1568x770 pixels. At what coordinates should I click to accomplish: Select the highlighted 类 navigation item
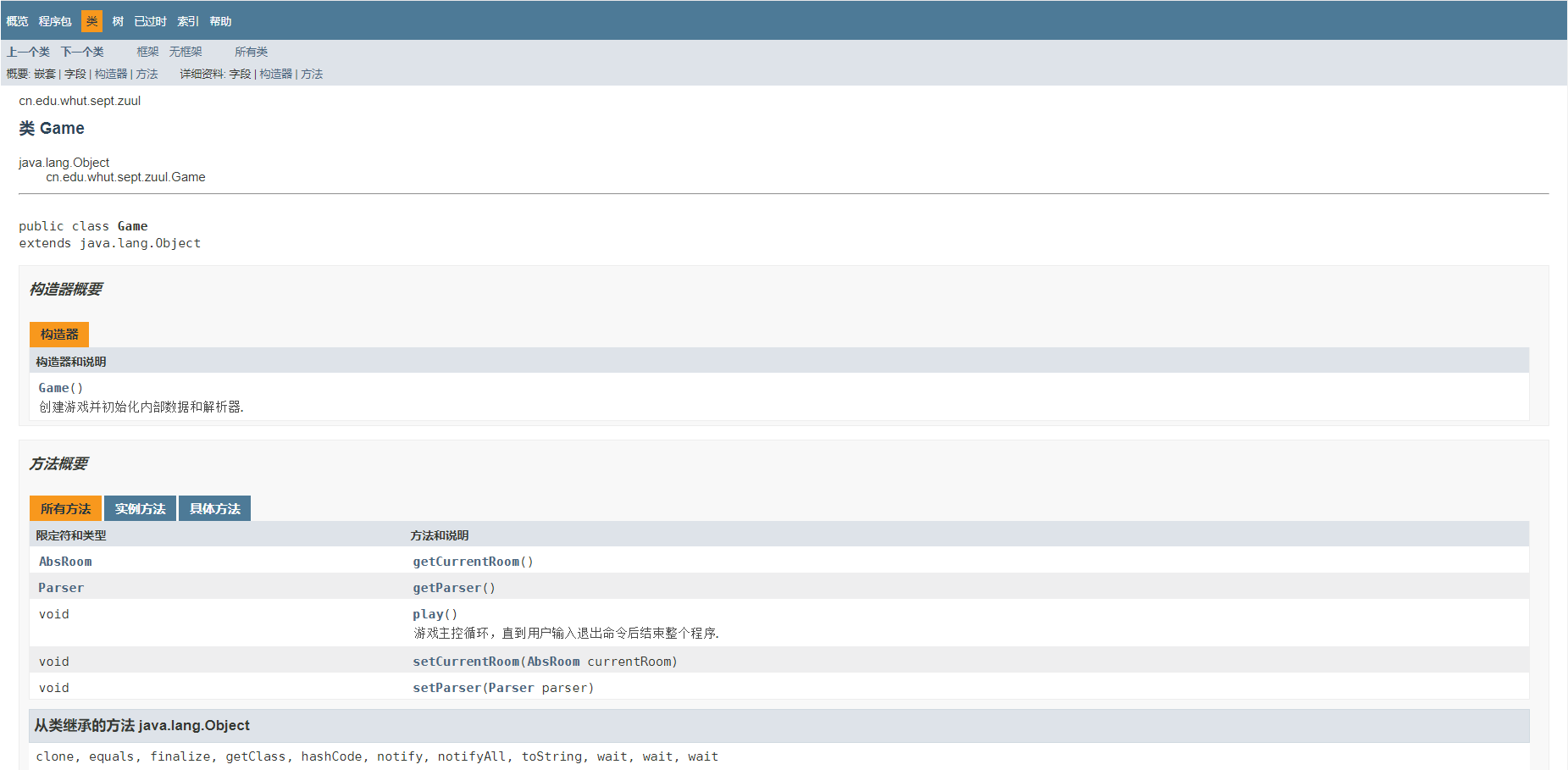click(x=91, y=21)
